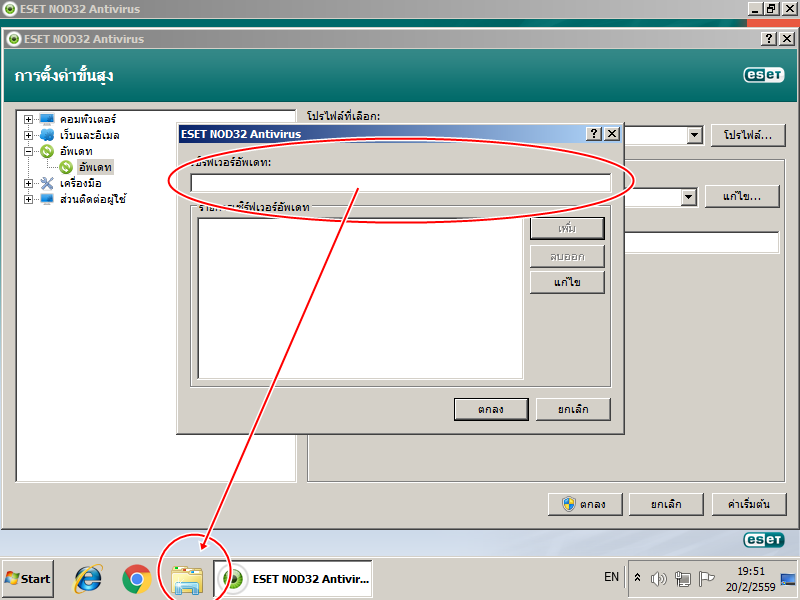This screenshot has height=600, width=800.
Task: Click the web and email icon
Action: click(x=47, y=135)
